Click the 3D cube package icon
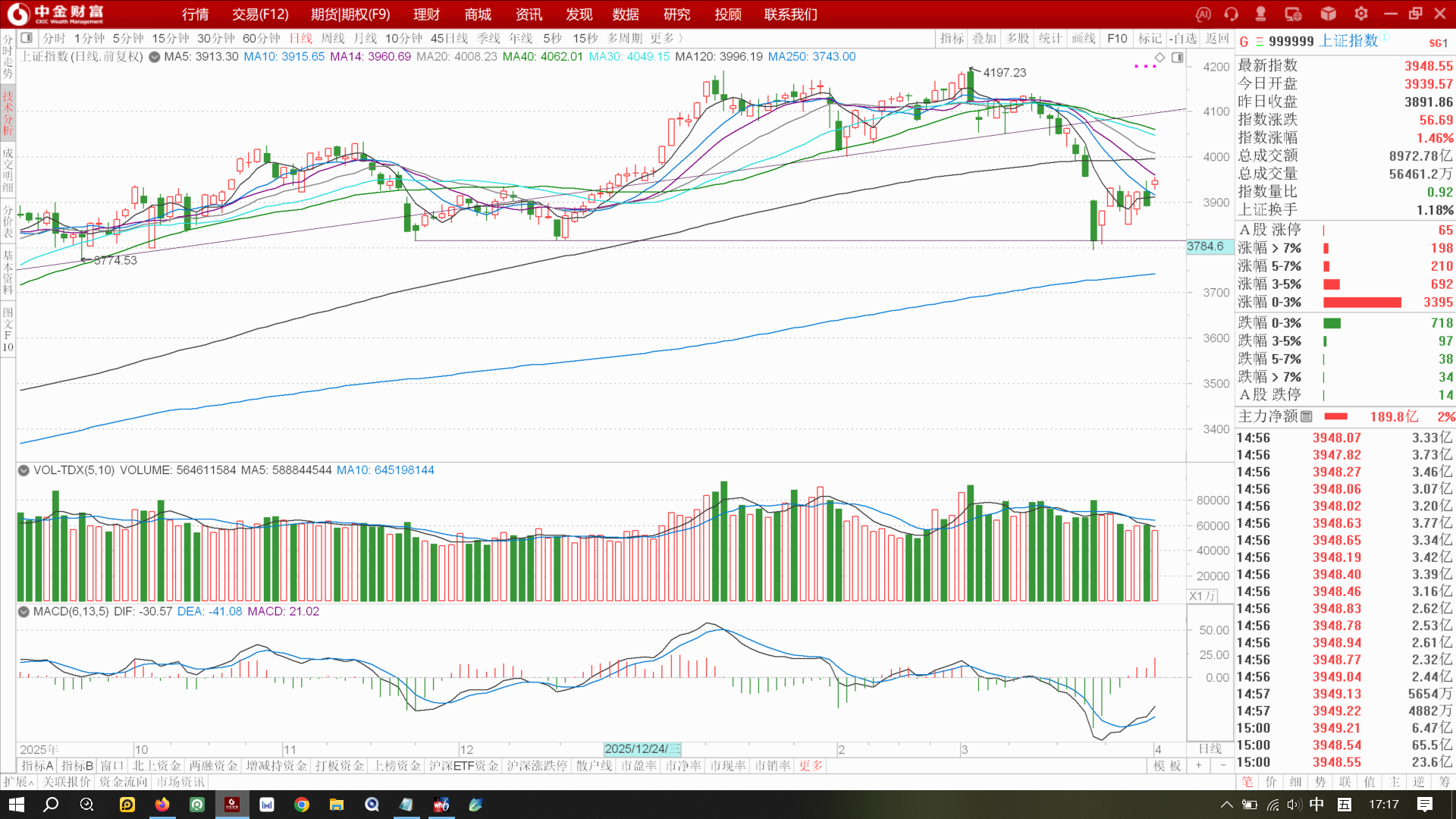Screen dimensions: 1456x819 point(1328,14)
